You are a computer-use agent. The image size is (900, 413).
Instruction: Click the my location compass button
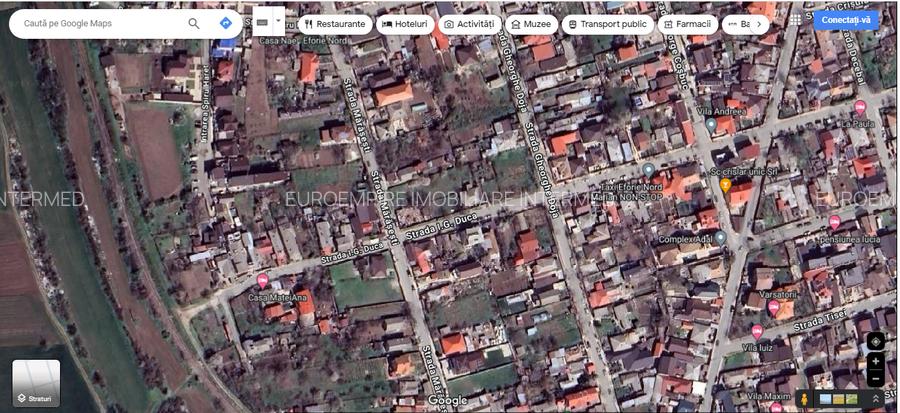pos(875,341)
